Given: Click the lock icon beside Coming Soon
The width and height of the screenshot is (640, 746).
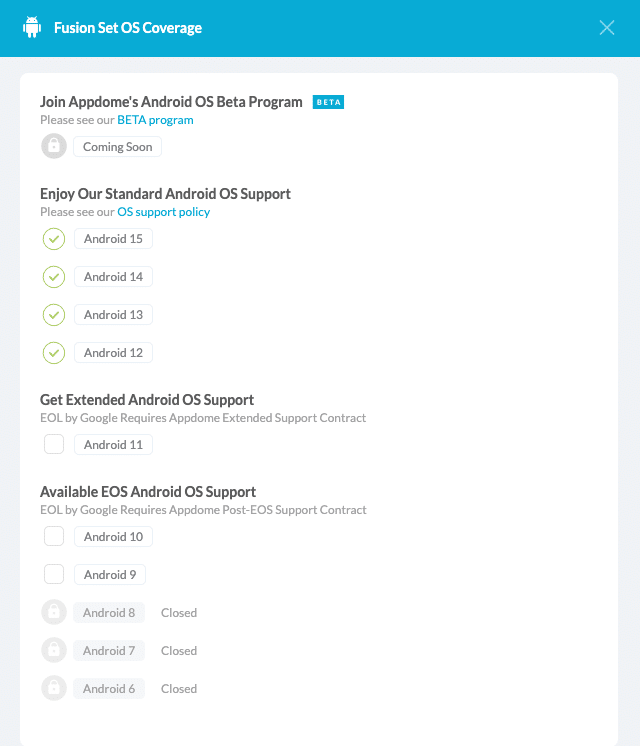Looking at the screenshot, I should (x=54, y=146).
